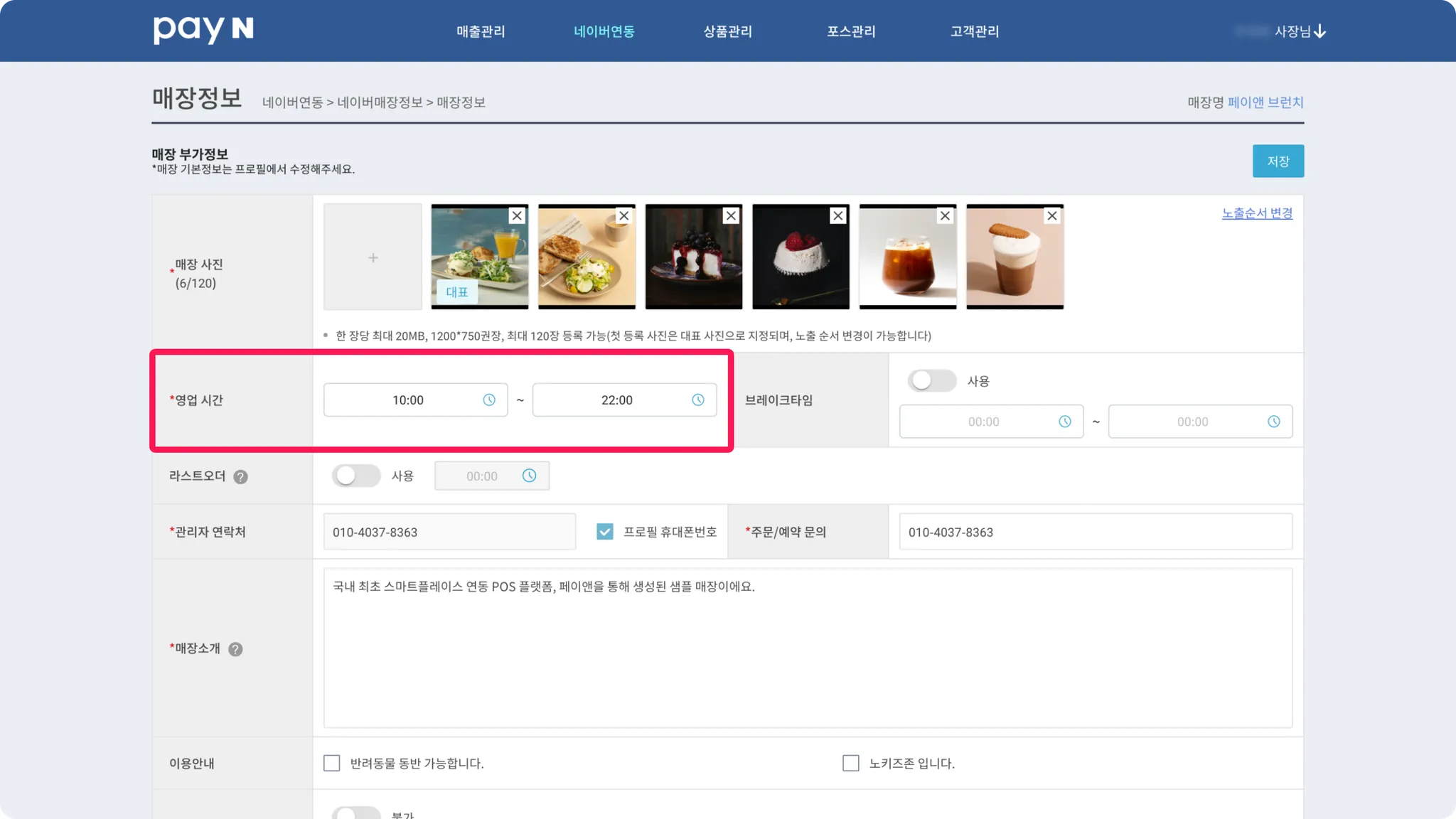The image size is (1456, 819).
Task: Click clock icon in last order time field
Action: coord(530,476)
